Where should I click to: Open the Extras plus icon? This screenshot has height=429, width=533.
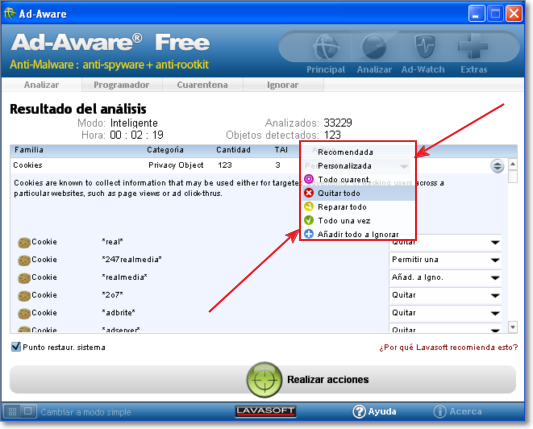pos(473,46)
